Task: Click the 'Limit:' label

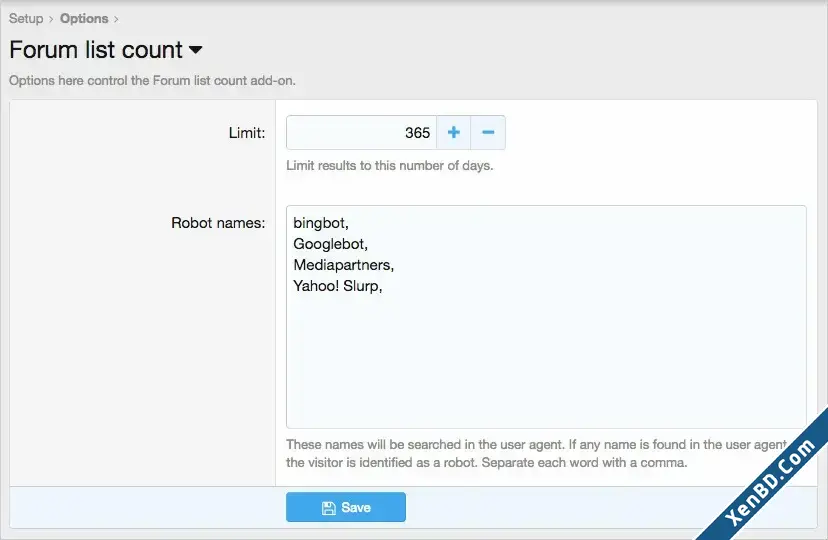Action: click(x=247, y=133)
